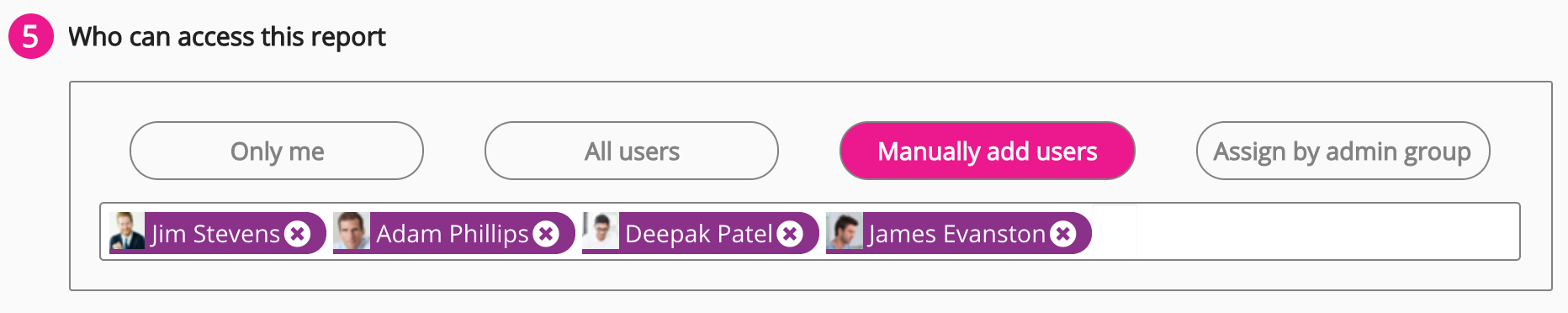Click Deepak Patel's avatar image
Image resolution: width=1568 pixels, height=313 pixels.
(600, 231)
